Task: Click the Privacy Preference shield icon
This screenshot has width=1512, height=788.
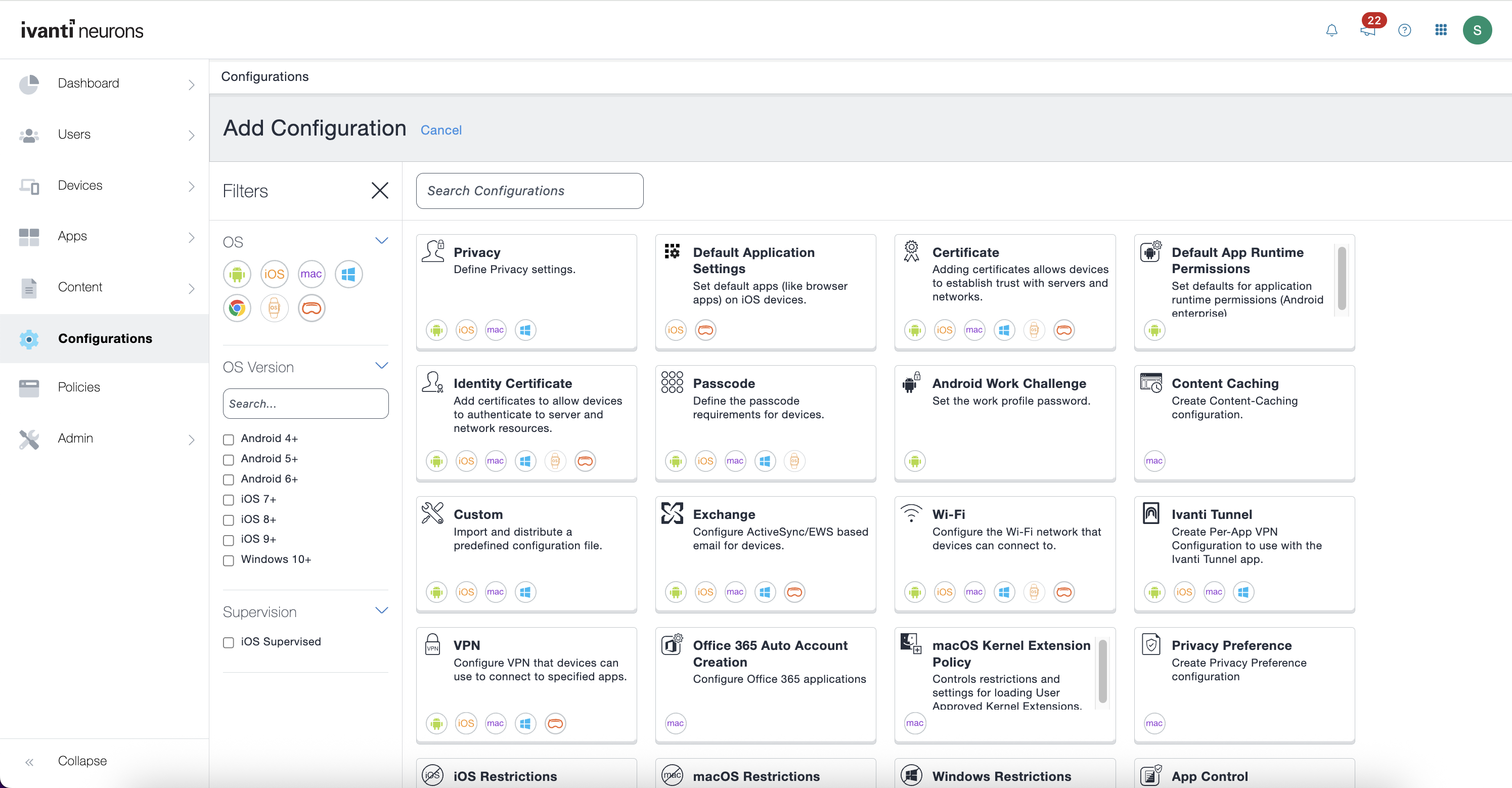Action: click(x=1150, y=644)
